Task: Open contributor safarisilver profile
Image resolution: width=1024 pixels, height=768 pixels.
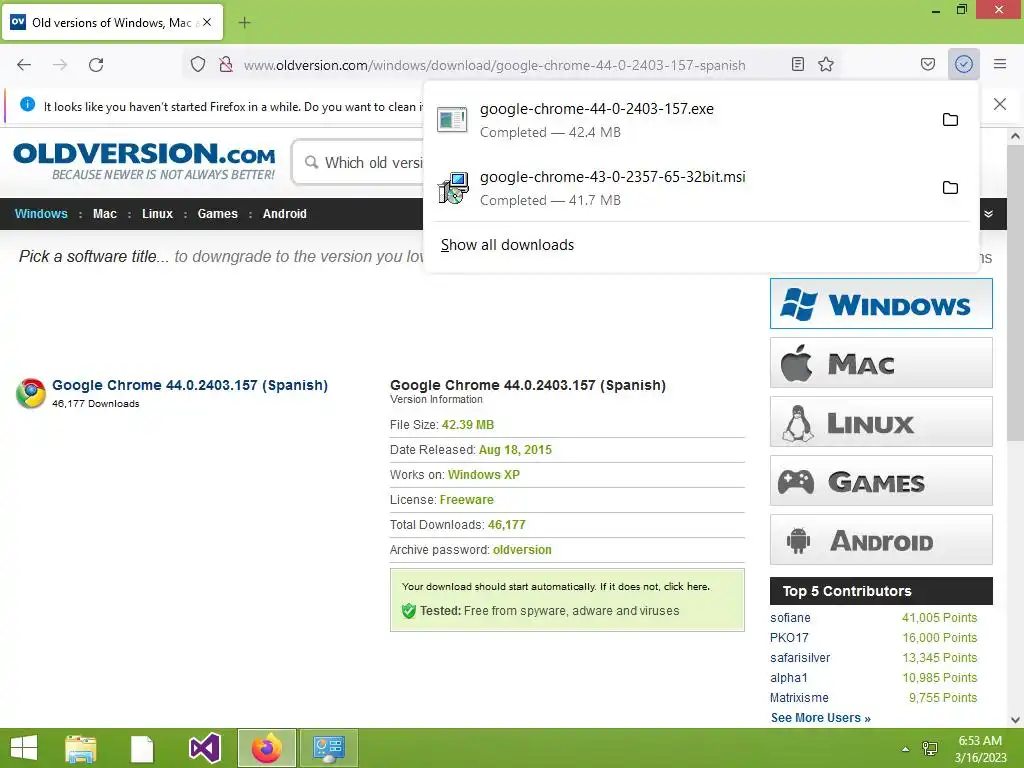Action: (x=800, y=658)
